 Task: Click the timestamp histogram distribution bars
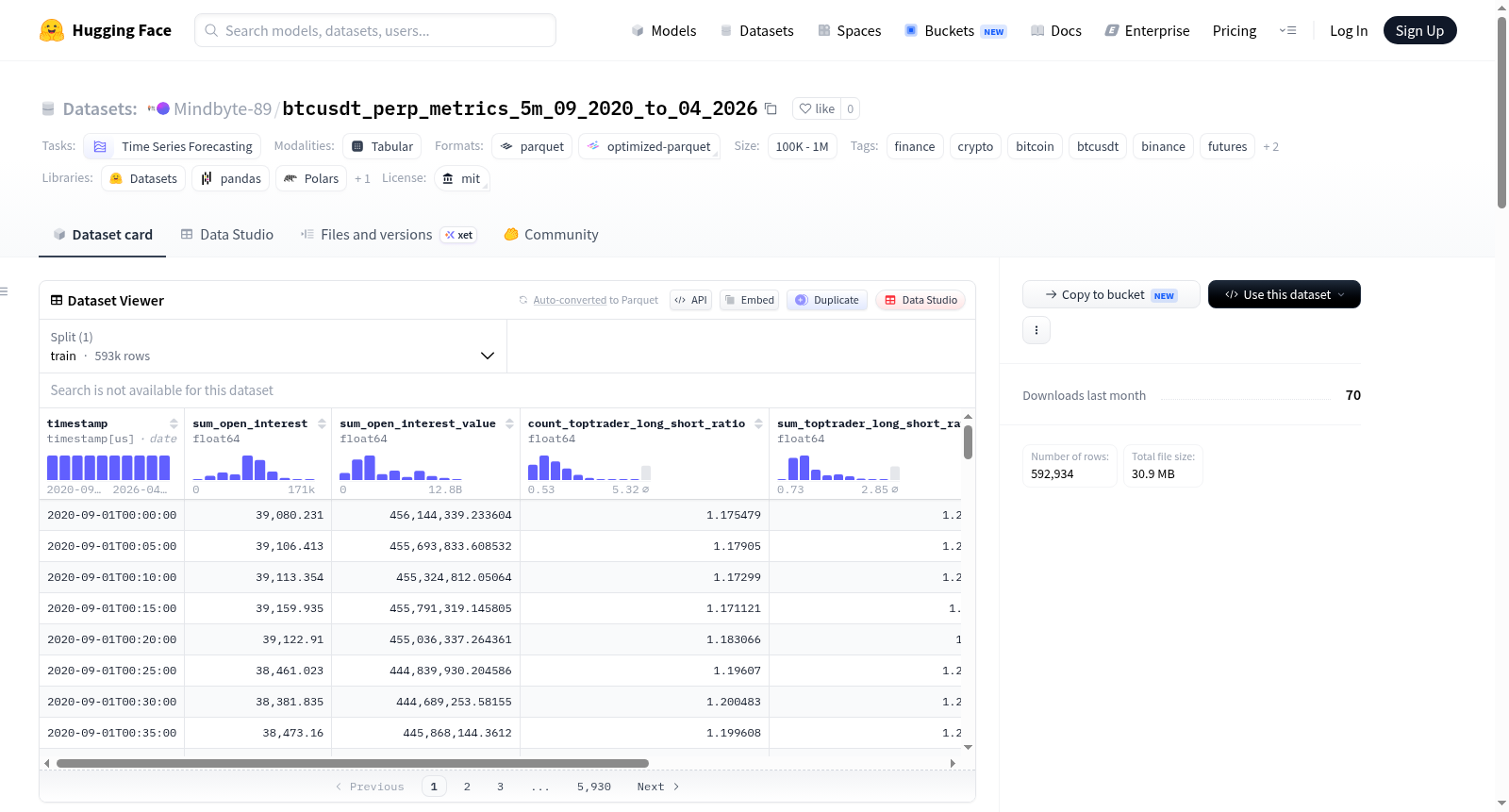click(x=108, y=468)
